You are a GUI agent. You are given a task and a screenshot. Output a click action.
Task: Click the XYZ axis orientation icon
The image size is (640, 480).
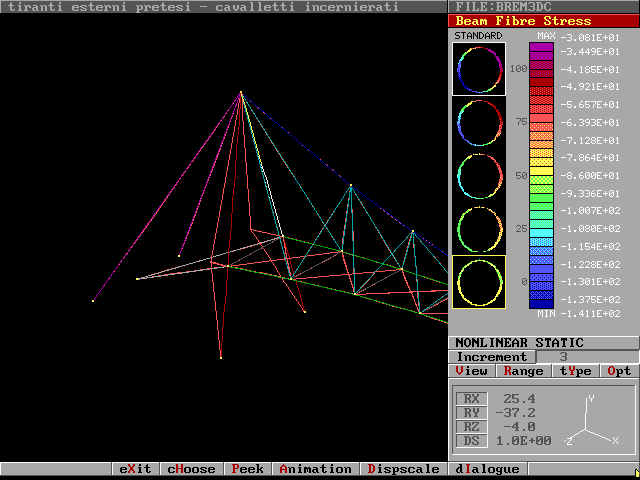coord(591,422)
